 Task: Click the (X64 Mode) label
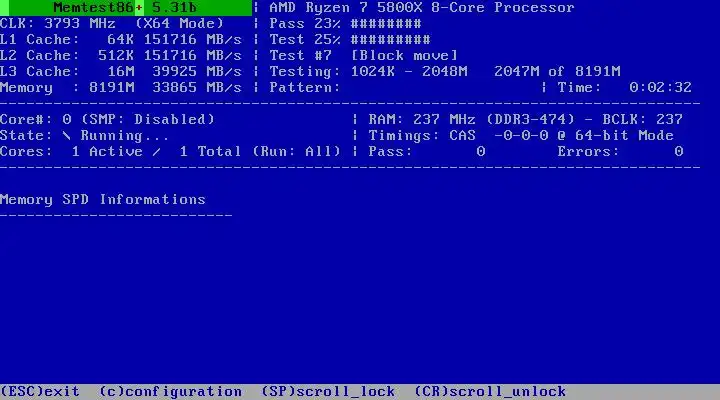coord(180,23)
